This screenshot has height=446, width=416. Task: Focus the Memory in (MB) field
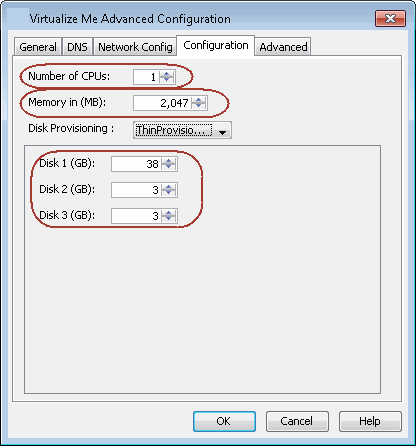point(162,103)
